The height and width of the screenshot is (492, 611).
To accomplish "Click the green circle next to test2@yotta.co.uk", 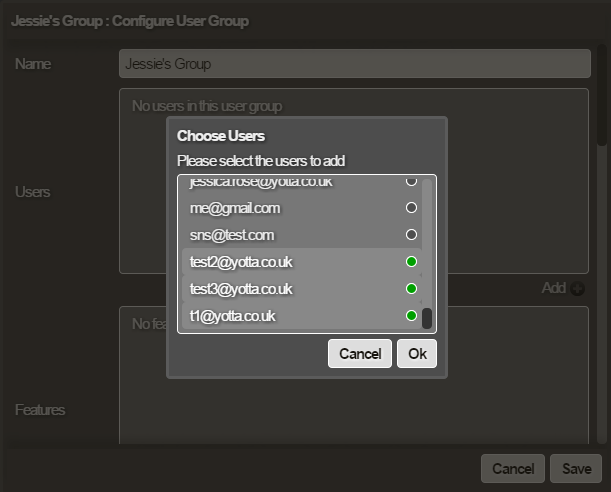I will pyautogui.click(x=410, y=262).
